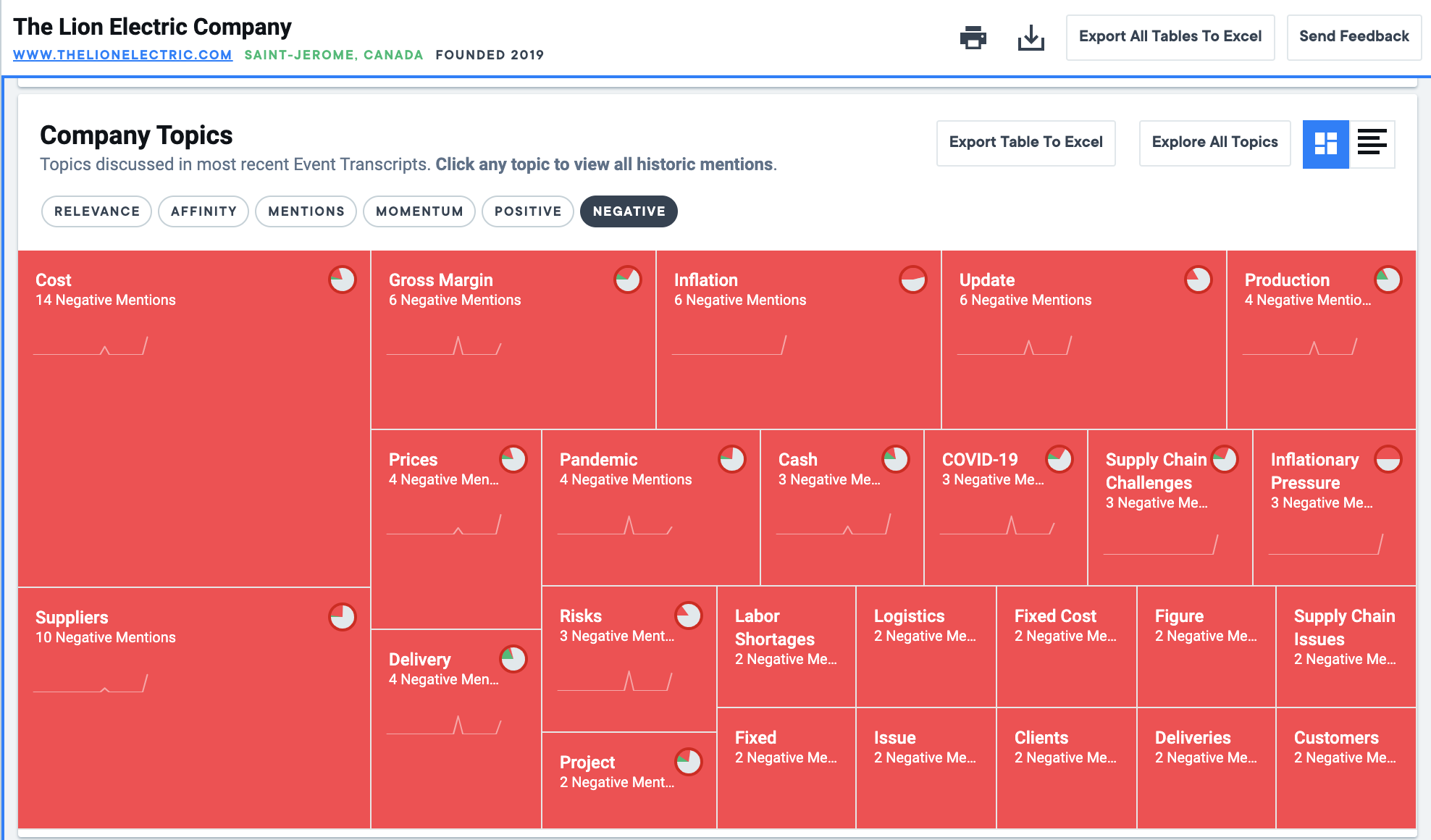Image resolution: width=1431 pixels, height=840 pixels.
Task: Click the Cost trend sparkline
Action: 91,345
